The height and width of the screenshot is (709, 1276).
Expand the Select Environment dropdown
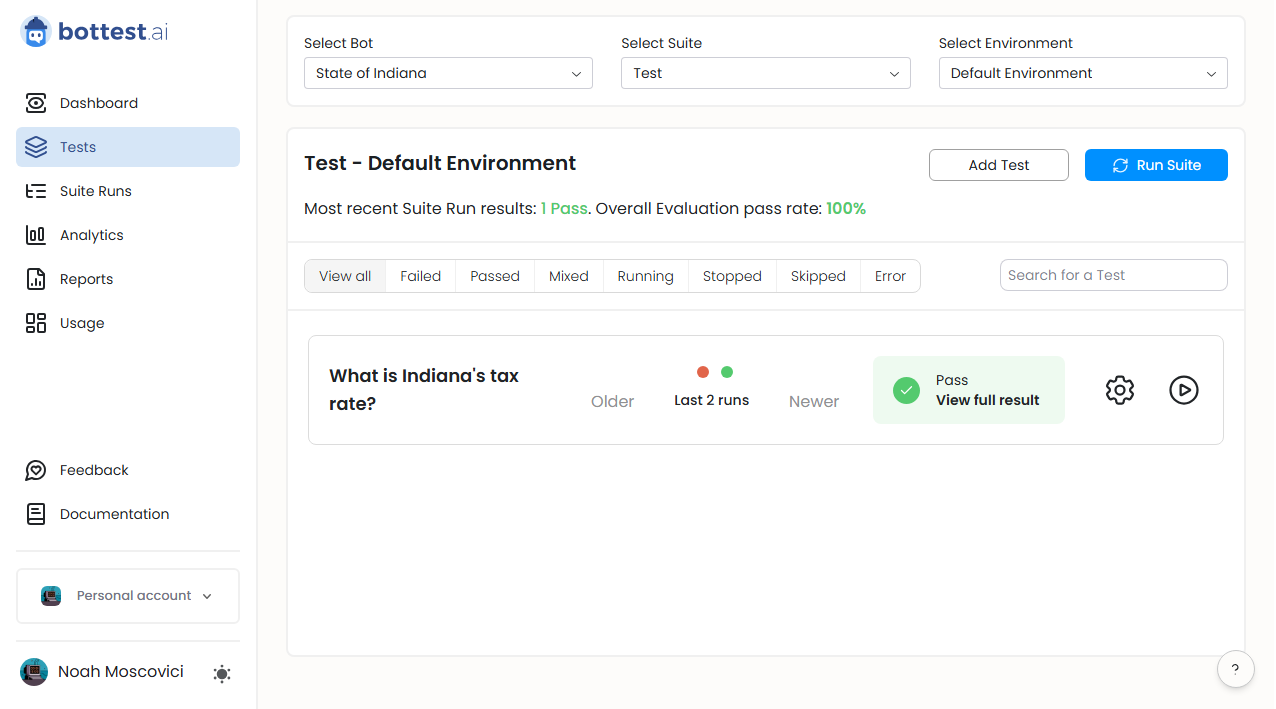(x=1083, y=73)
